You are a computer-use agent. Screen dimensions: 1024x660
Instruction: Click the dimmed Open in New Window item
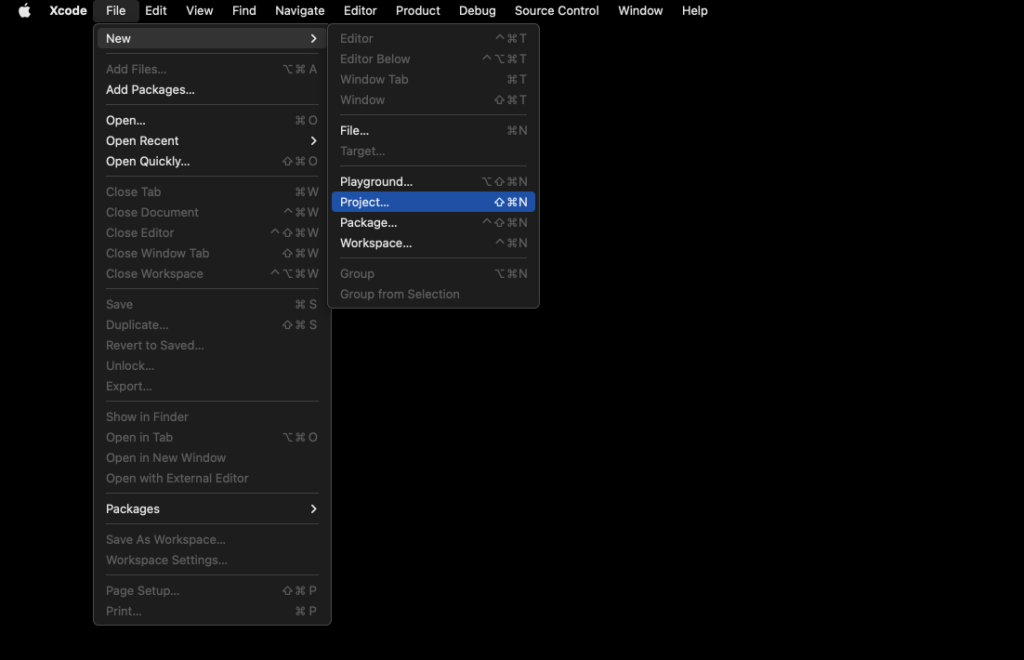click(x=212, y=458)
